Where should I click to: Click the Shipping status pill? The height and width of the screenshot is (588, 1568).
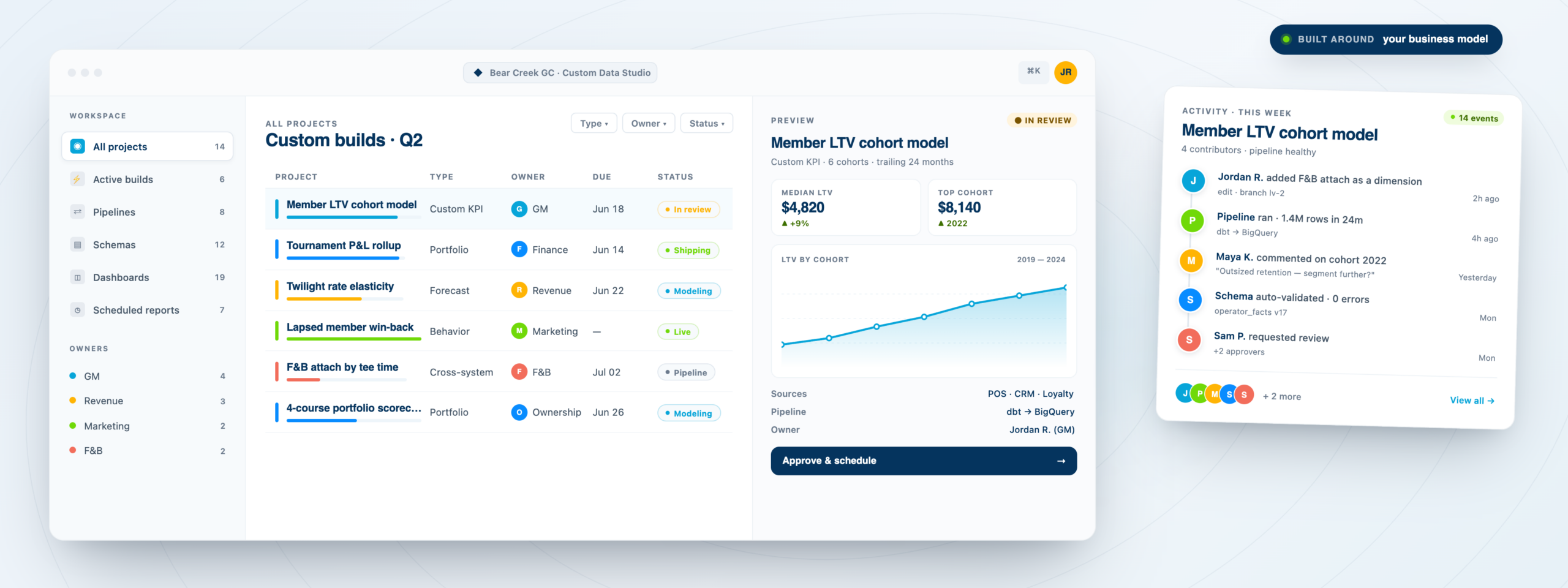pos(688,250)
